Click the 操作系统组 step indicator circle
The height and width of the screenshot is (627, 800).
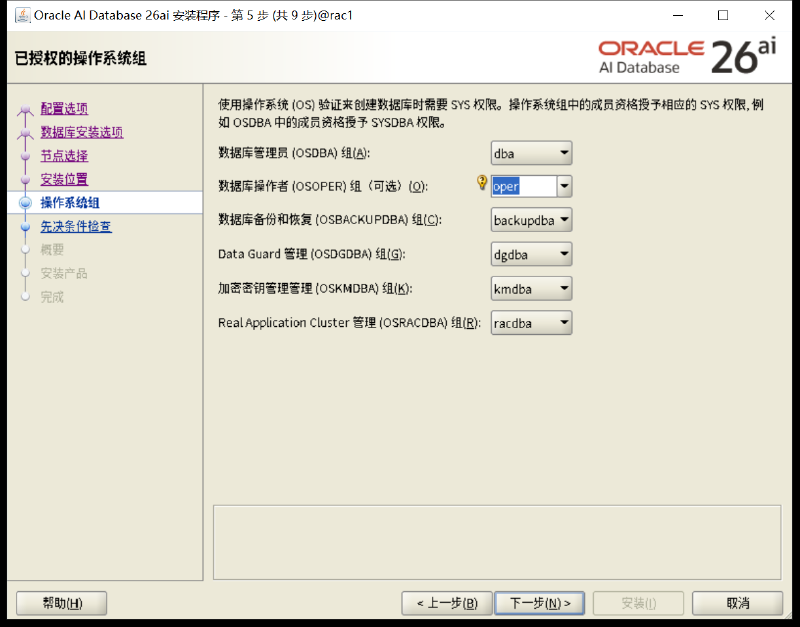click(25, 203)
